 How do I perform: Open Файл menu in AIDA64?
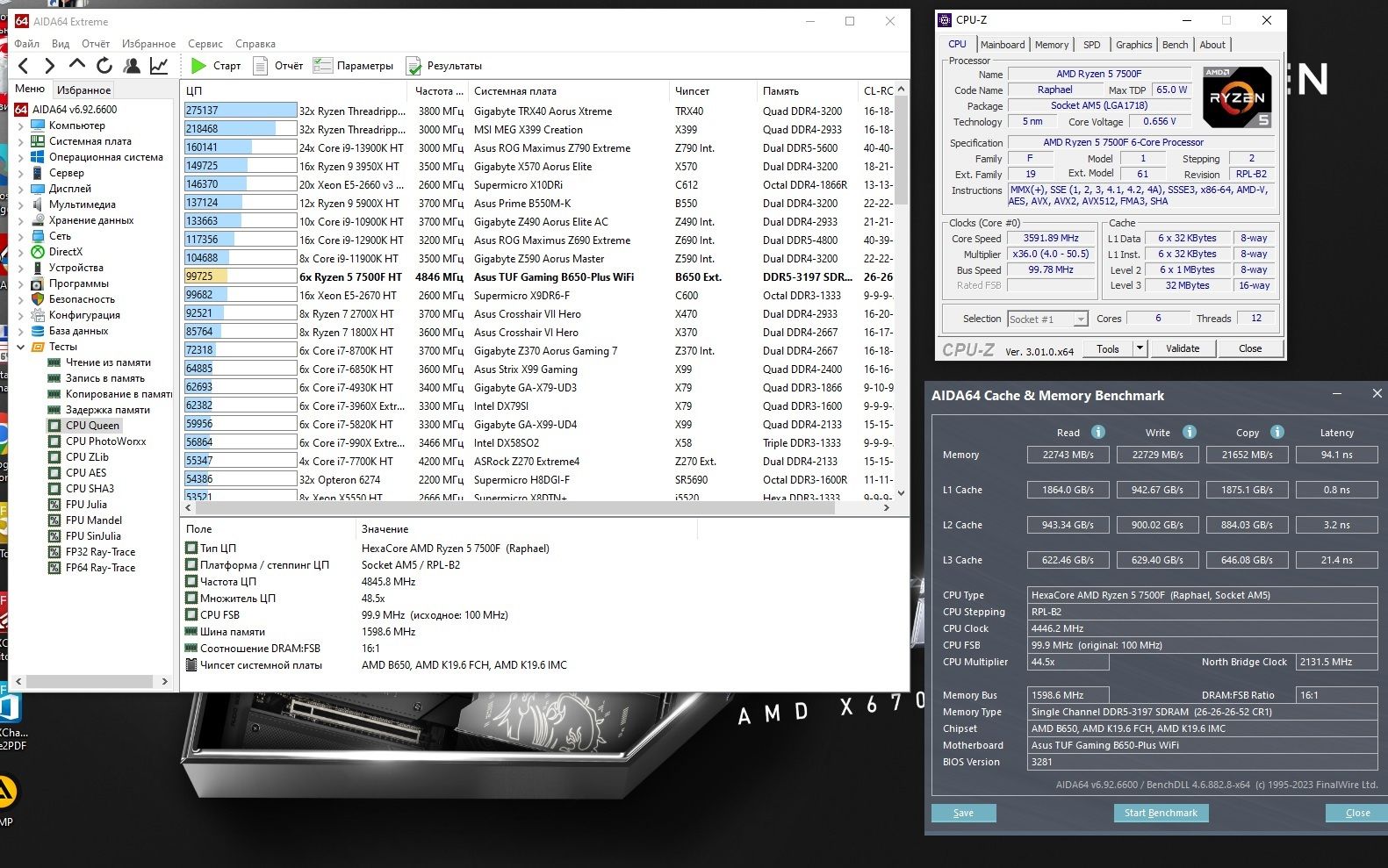(x=26, y=44)
